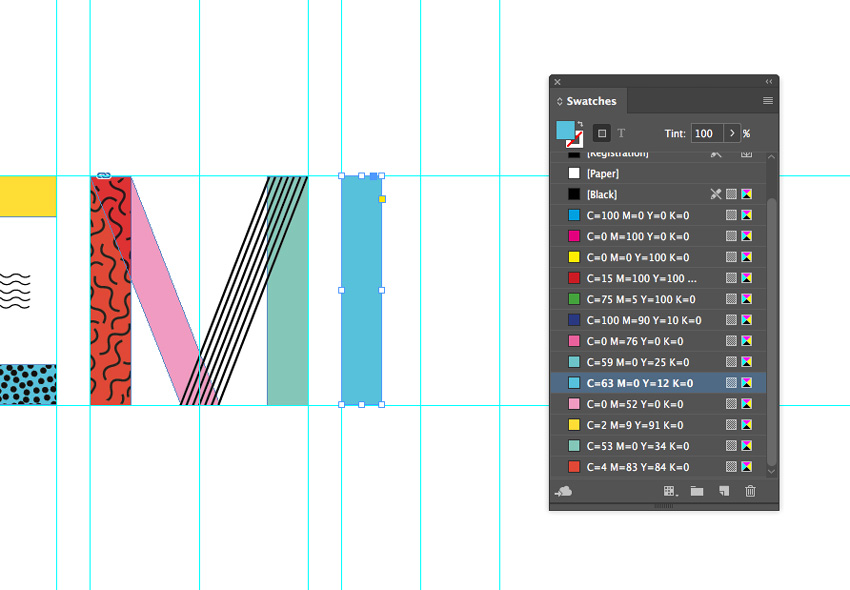850x590 pixels.
Task: Click process icon on C=0 M=76 Y=0 row
Action: pos(731,341)
